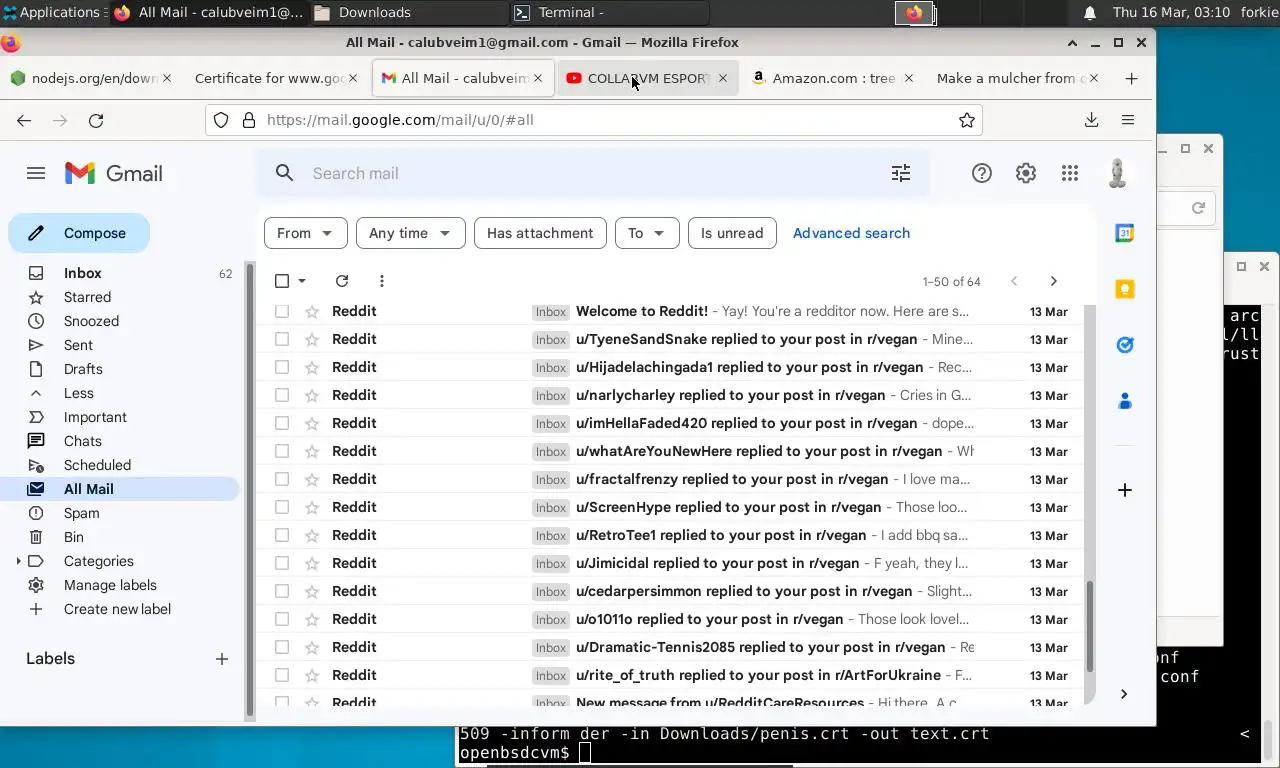Tick the select all messages checkbox
The image size is (1280, 768).
click(x=282, y=281)
